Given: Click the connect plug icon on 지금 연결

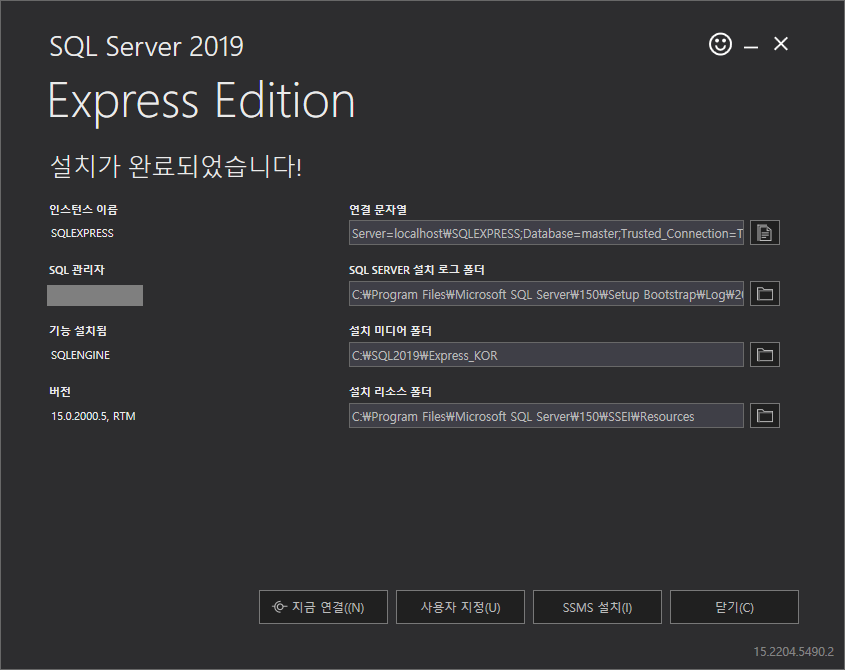Looking at the screenshot, I should pos(279,607).
